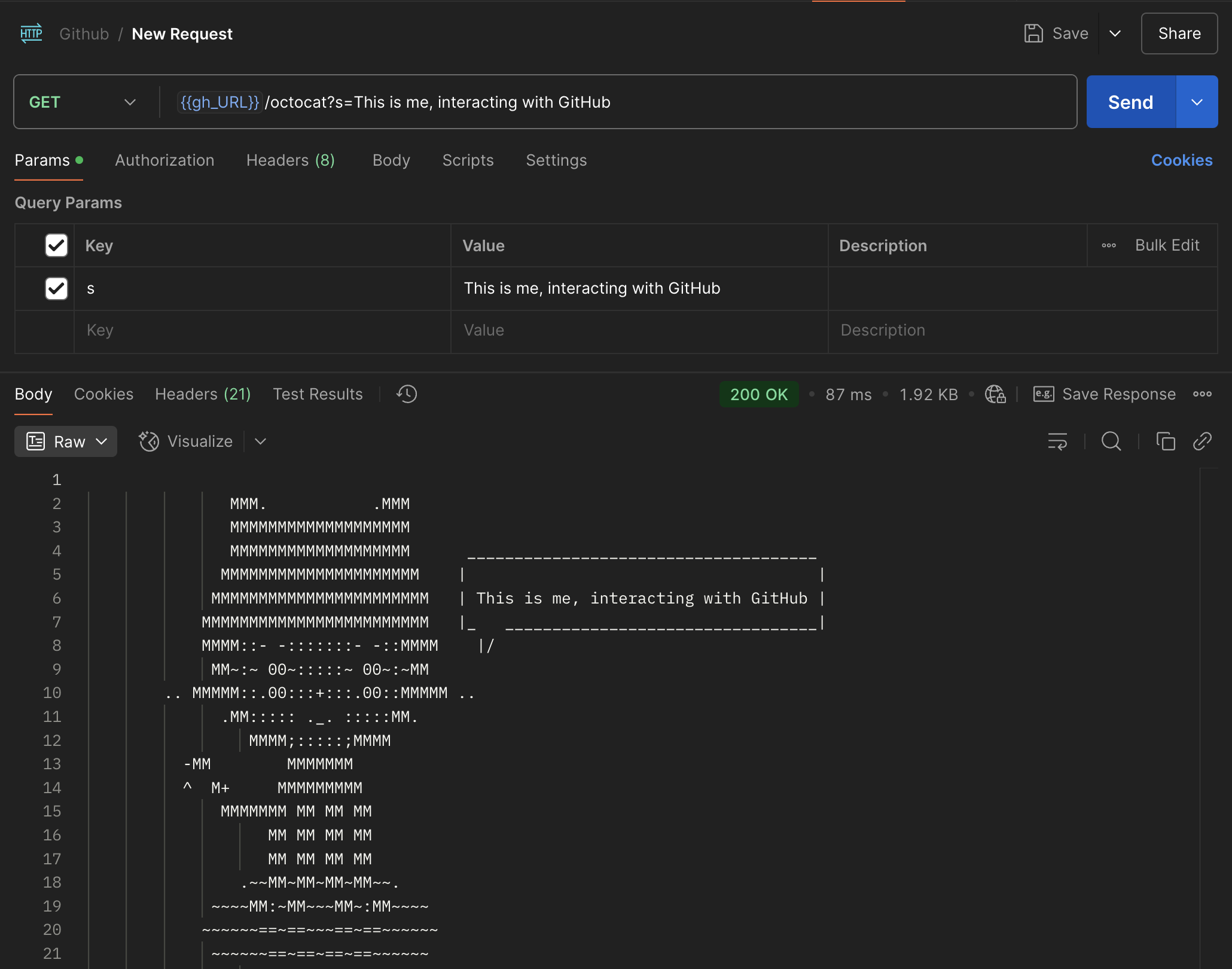Click the empty Key input field
This screenshot has height=969, width=1232.
click(x=262, y=331)
